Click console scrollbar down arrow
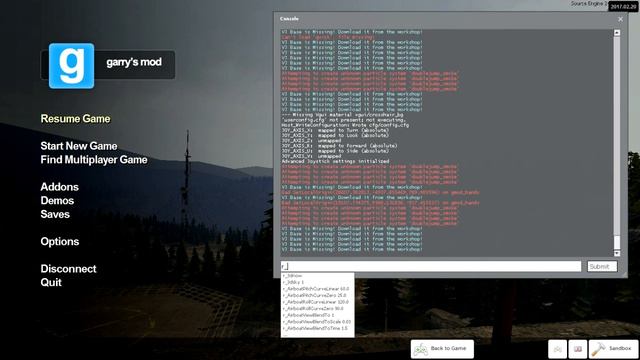Viewport: 640px width, 360px height. [617, 253]
